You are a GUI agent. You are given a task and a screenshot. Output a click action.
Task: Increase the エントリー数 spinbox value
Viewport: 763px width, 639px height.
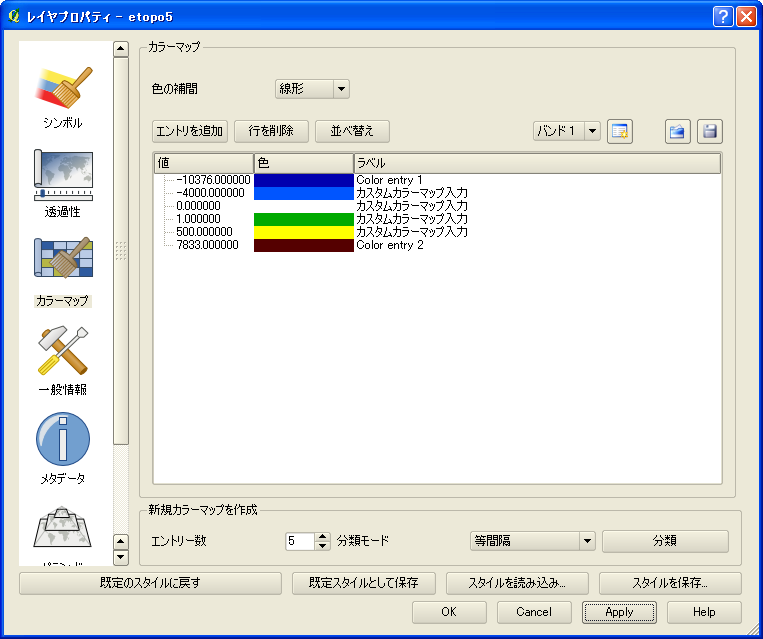[x=323, y=536]
